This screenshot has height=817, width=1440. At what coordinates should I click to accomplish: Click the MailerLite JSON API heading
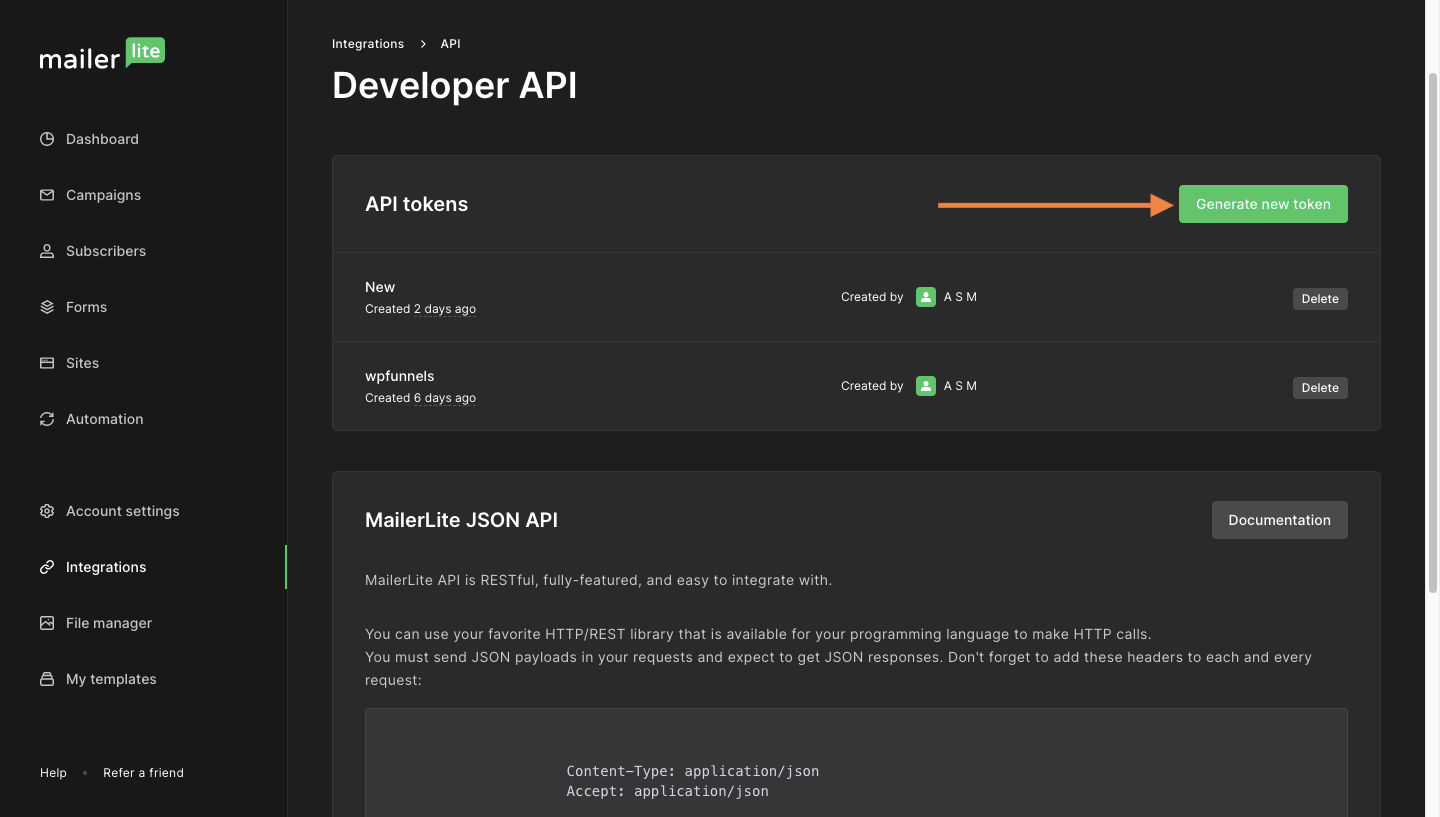click(461, 520)
